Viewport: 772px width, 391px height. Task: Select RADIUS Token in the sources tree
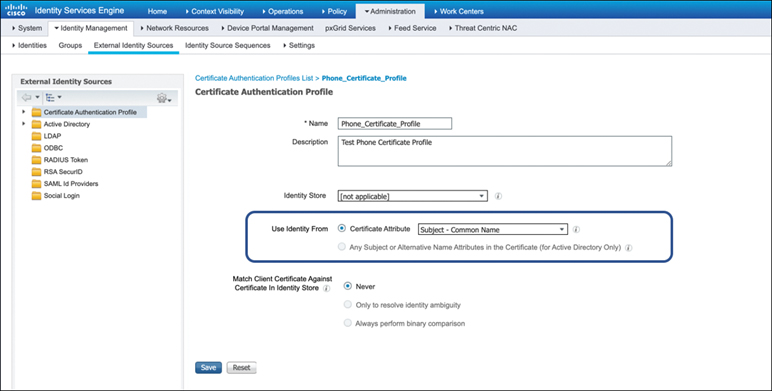point(65,160)
